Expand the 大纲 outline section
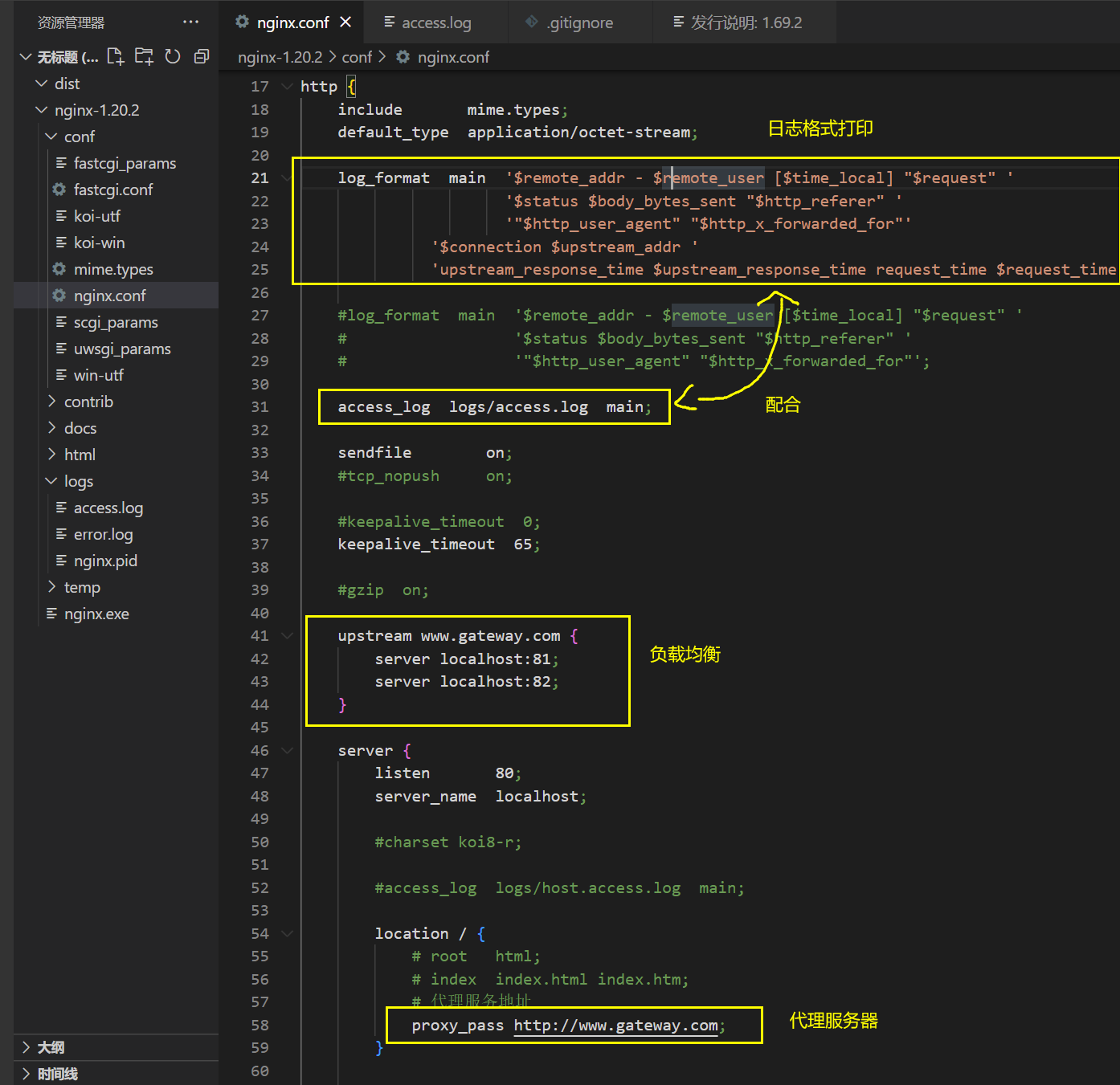1120x1085 pixels. (x=26, y=1047)
